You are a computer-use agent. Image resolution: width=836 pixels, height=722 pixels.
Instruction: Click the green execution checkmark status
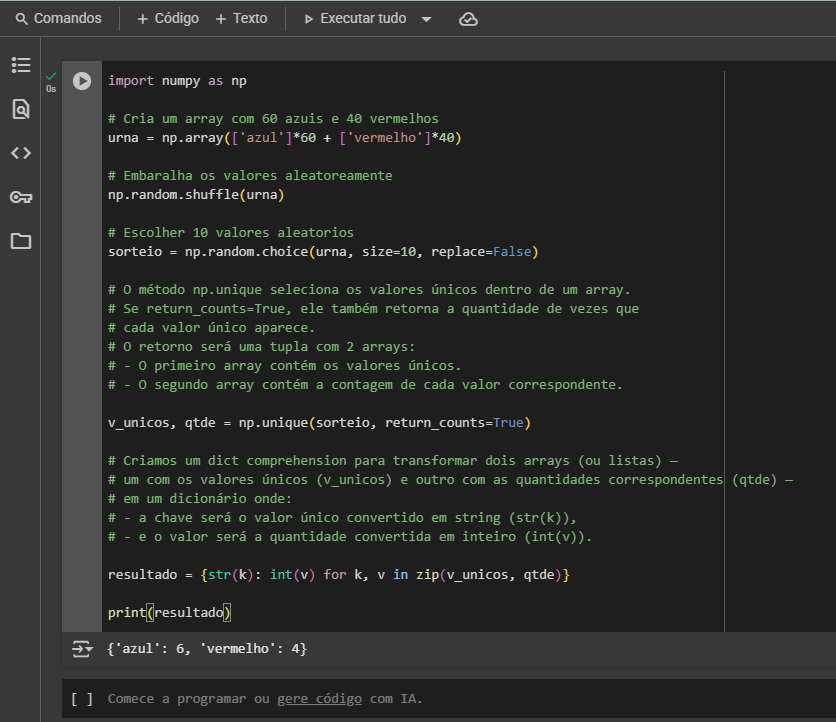coord(51,77)
